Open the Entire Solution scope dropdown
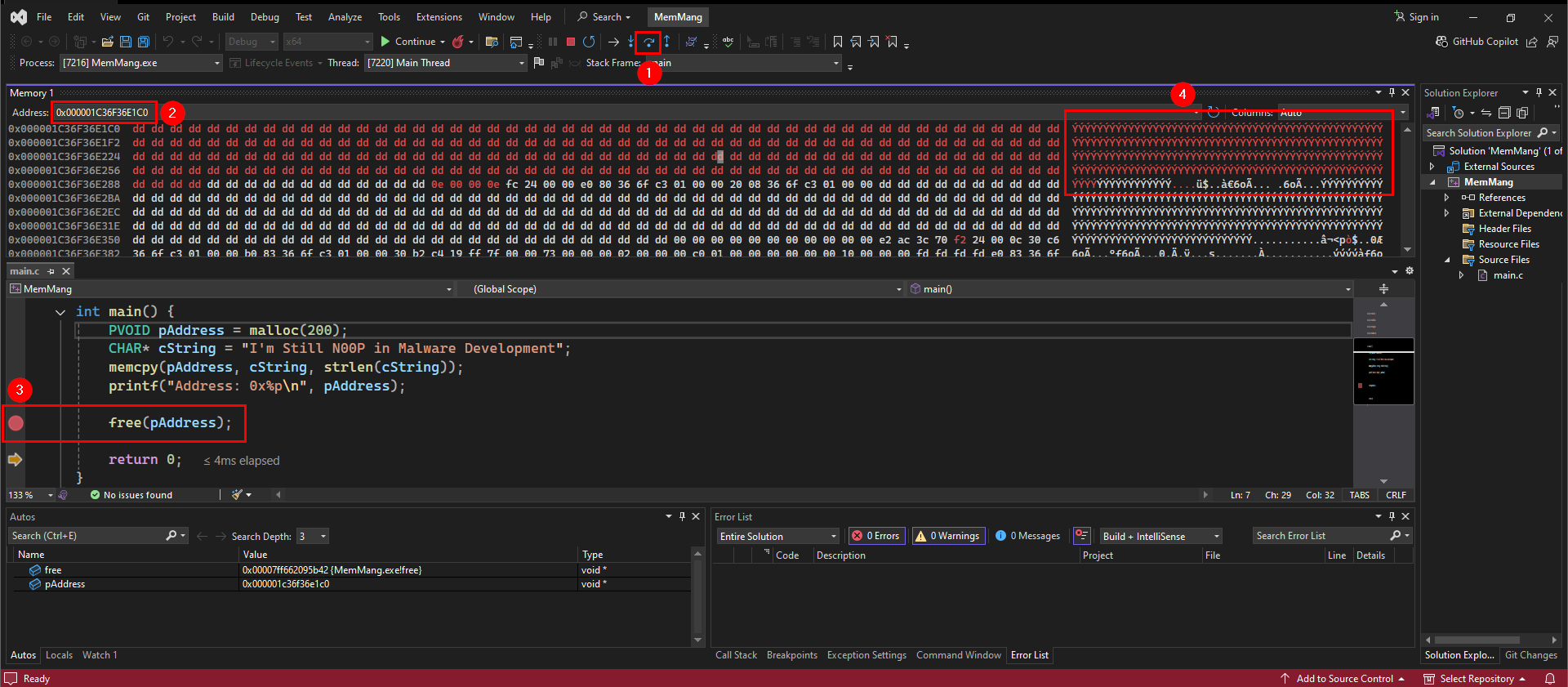This screenshot has width=1568, height=687. (x=778, y=536)
